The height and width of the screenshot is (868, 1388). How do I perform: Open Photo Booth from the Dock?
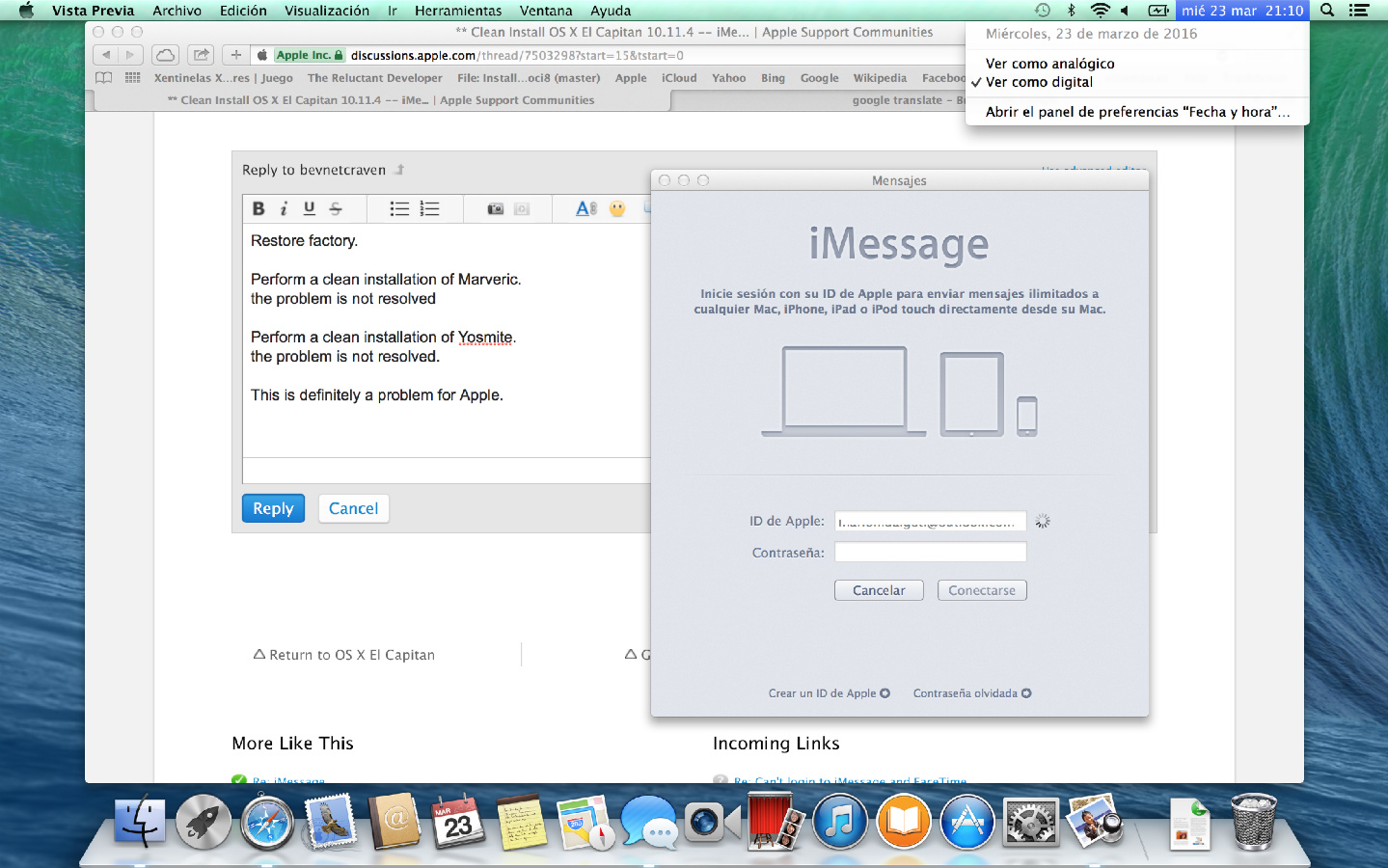776,822
